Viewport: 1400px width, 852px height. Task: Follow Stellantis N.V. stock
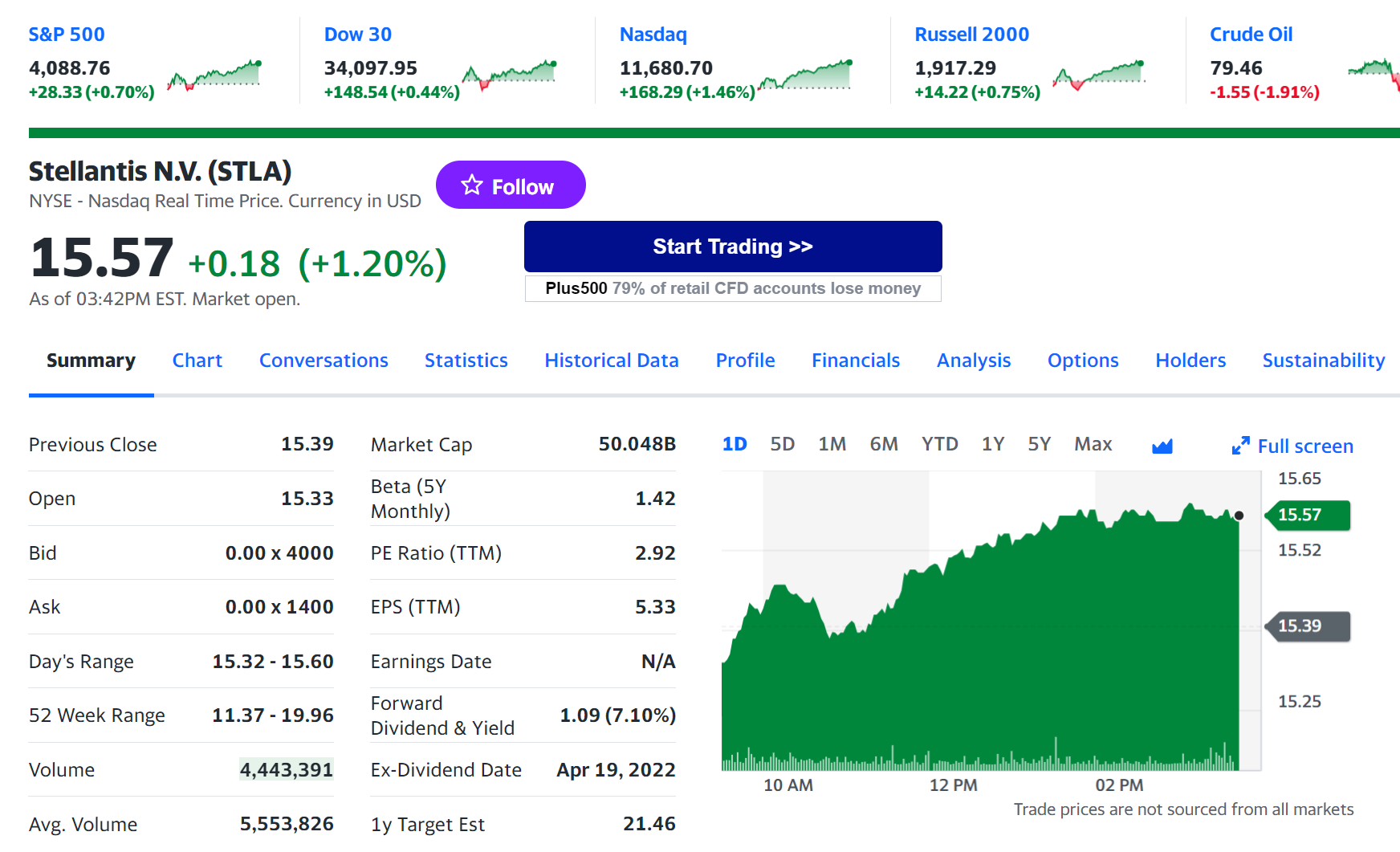(511, 185)
